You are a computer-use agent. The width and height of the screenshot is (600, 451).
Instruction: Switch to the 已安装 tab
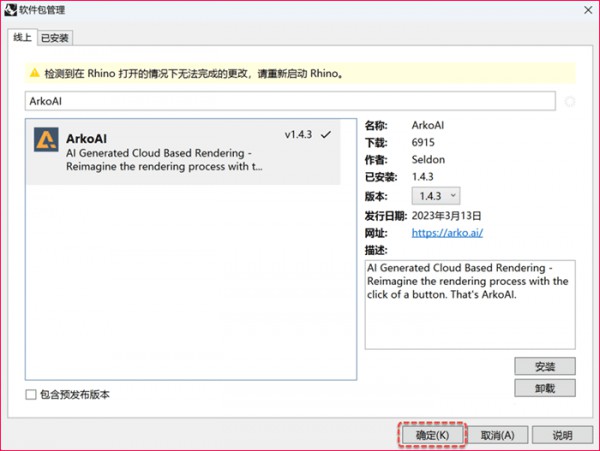point(55,38)
